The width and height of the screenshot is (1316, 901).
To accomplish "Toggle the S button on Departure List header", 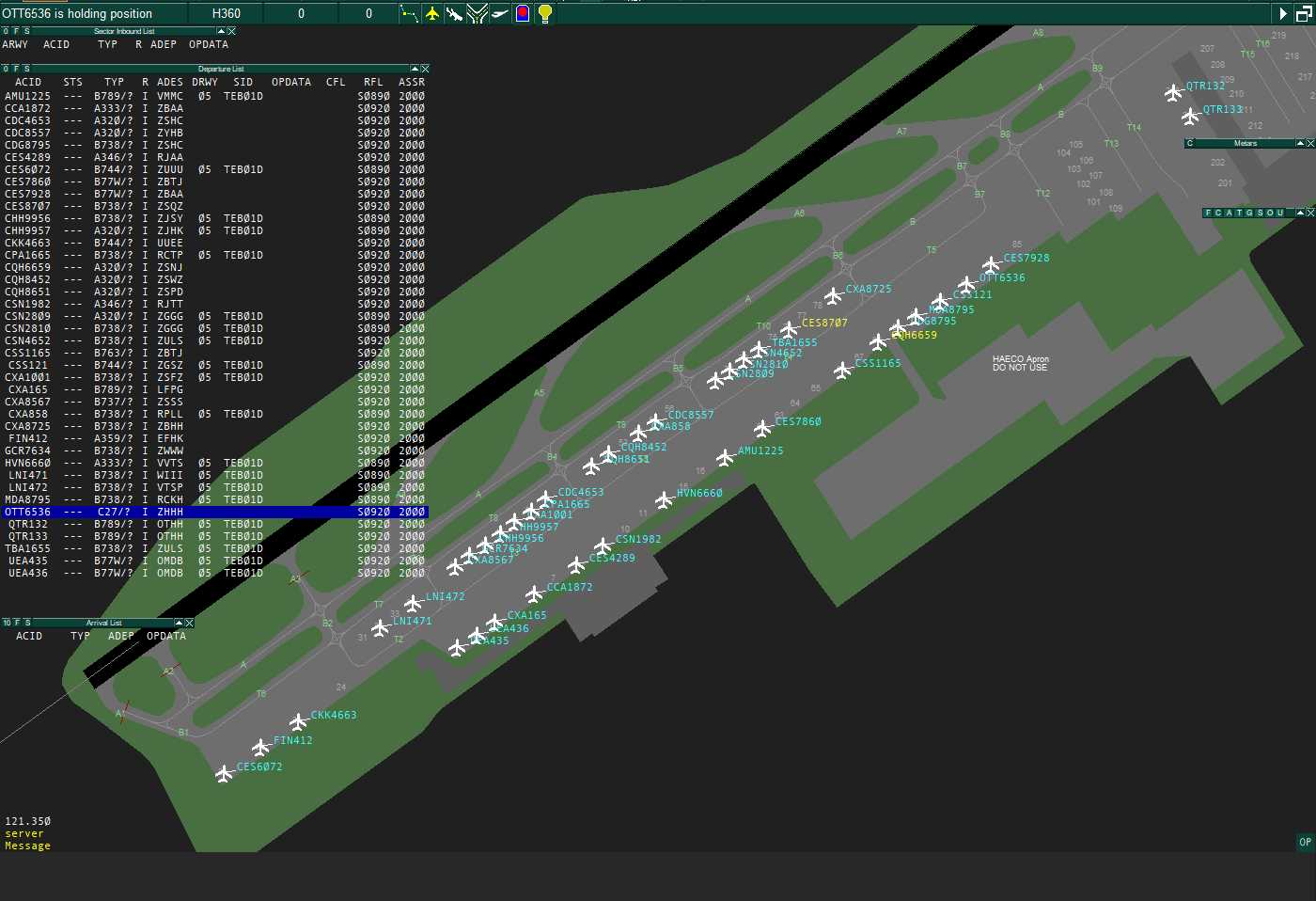I will tap(26, 69).
